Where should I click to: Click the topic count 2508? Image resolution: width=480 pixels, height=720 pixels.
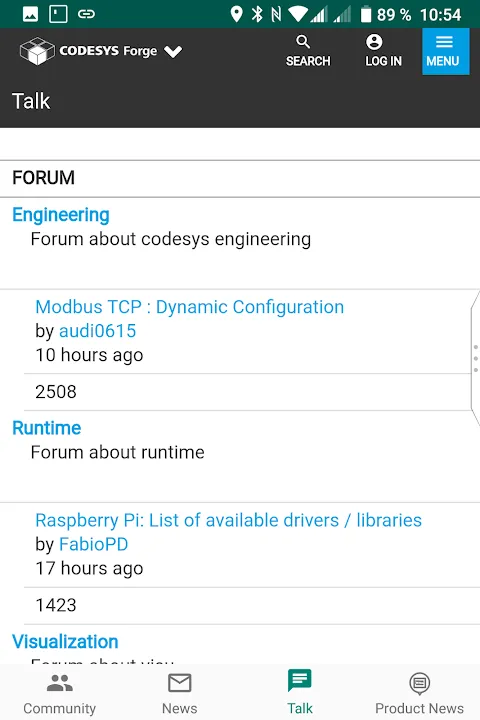click(56, 392)
